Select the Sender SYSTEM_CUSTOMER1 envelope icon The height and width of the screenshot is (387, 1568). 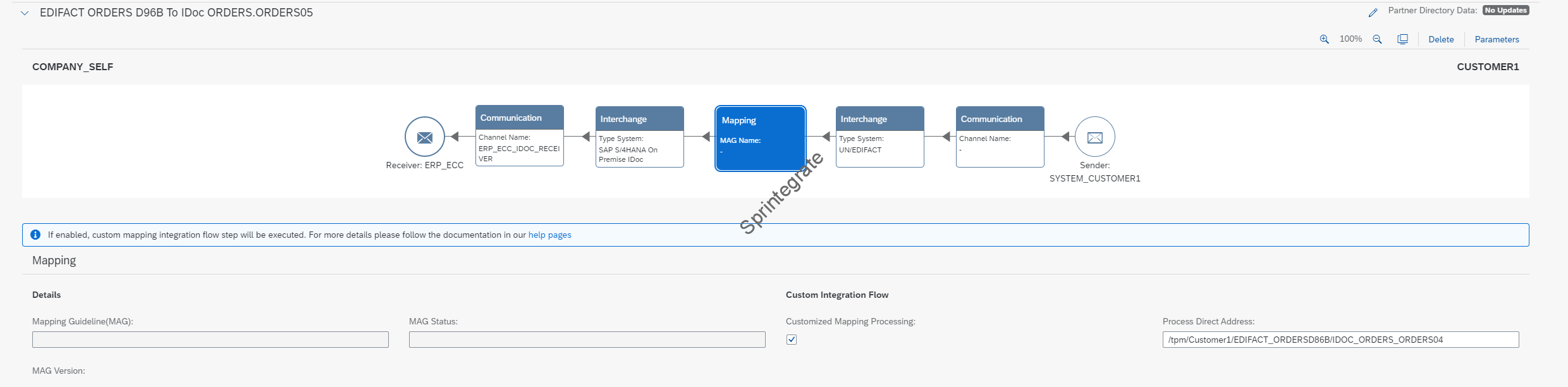coord(1094,137)
